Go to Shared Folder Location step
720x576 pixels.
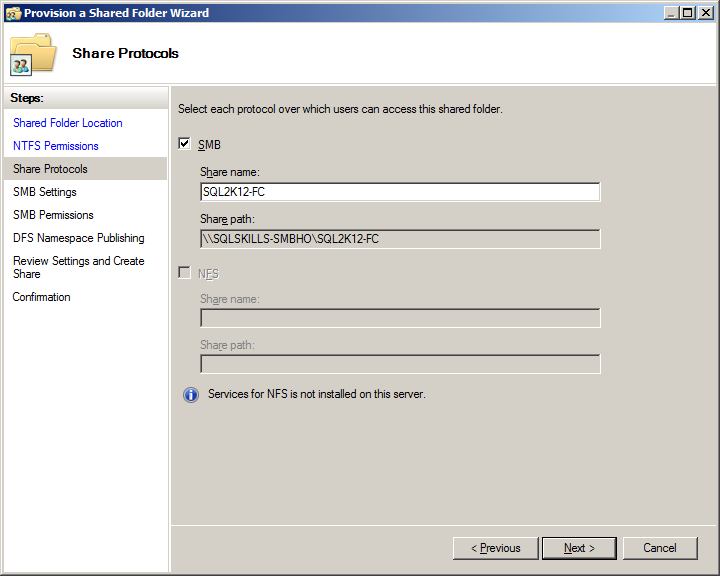tap(68, 123)
